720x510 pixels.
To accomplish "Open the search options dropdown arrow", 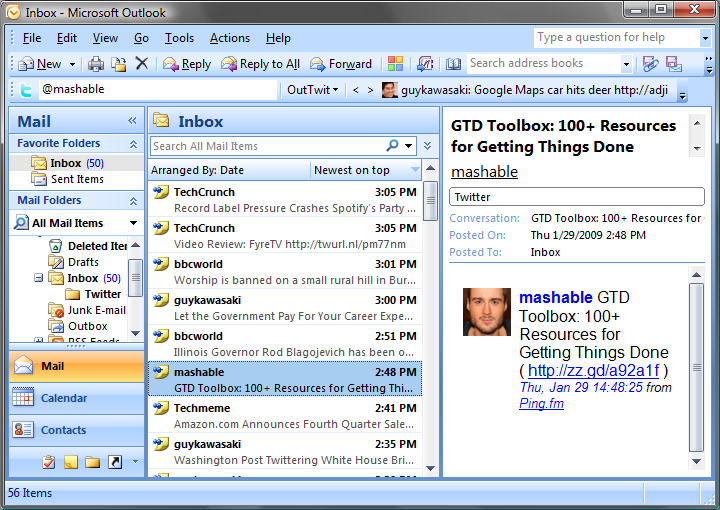I will pyautogui.click(x=409, y=146).
